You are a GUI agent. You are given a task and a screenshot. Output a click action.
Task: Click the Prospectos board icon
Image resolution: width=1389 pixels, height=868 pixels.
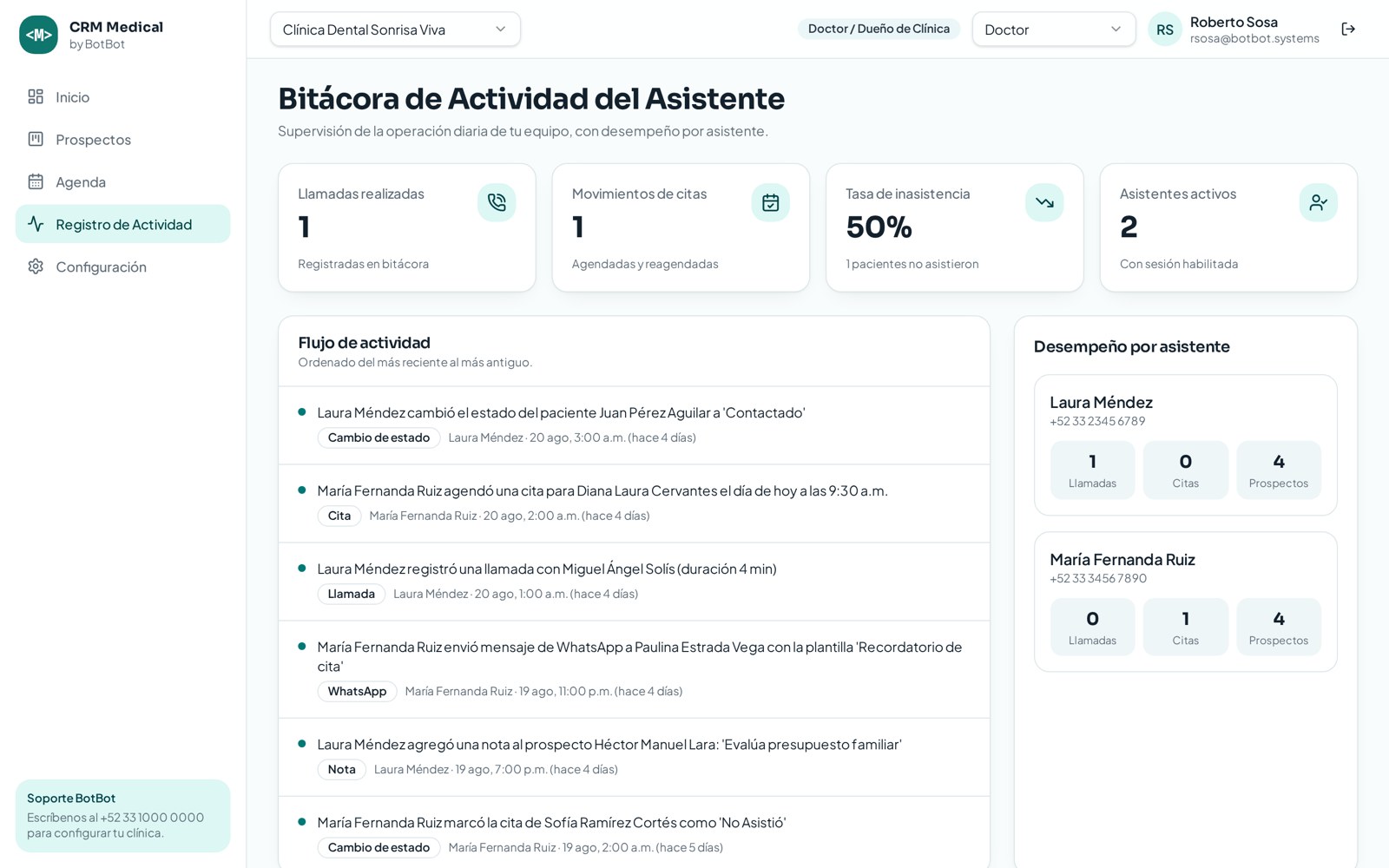point(36,139)
